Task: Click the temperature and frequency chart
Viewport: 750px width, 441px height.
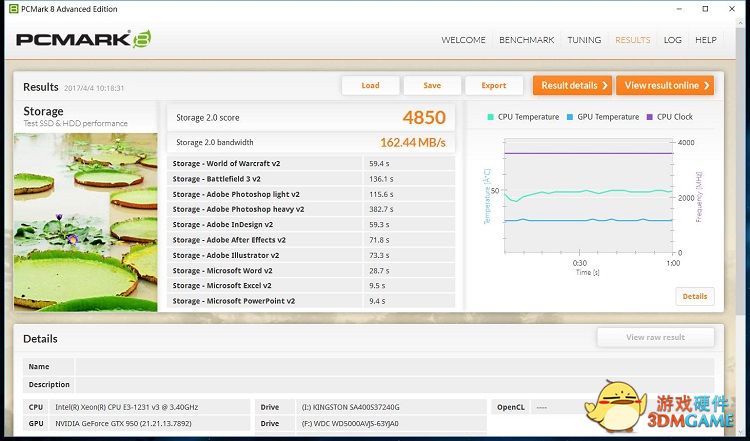Action: point(588,196)
